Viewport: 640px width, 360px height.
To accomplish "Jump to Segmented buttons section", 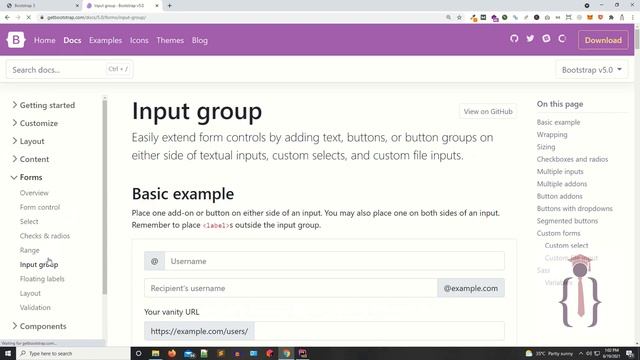I will [x=567, y=221].
